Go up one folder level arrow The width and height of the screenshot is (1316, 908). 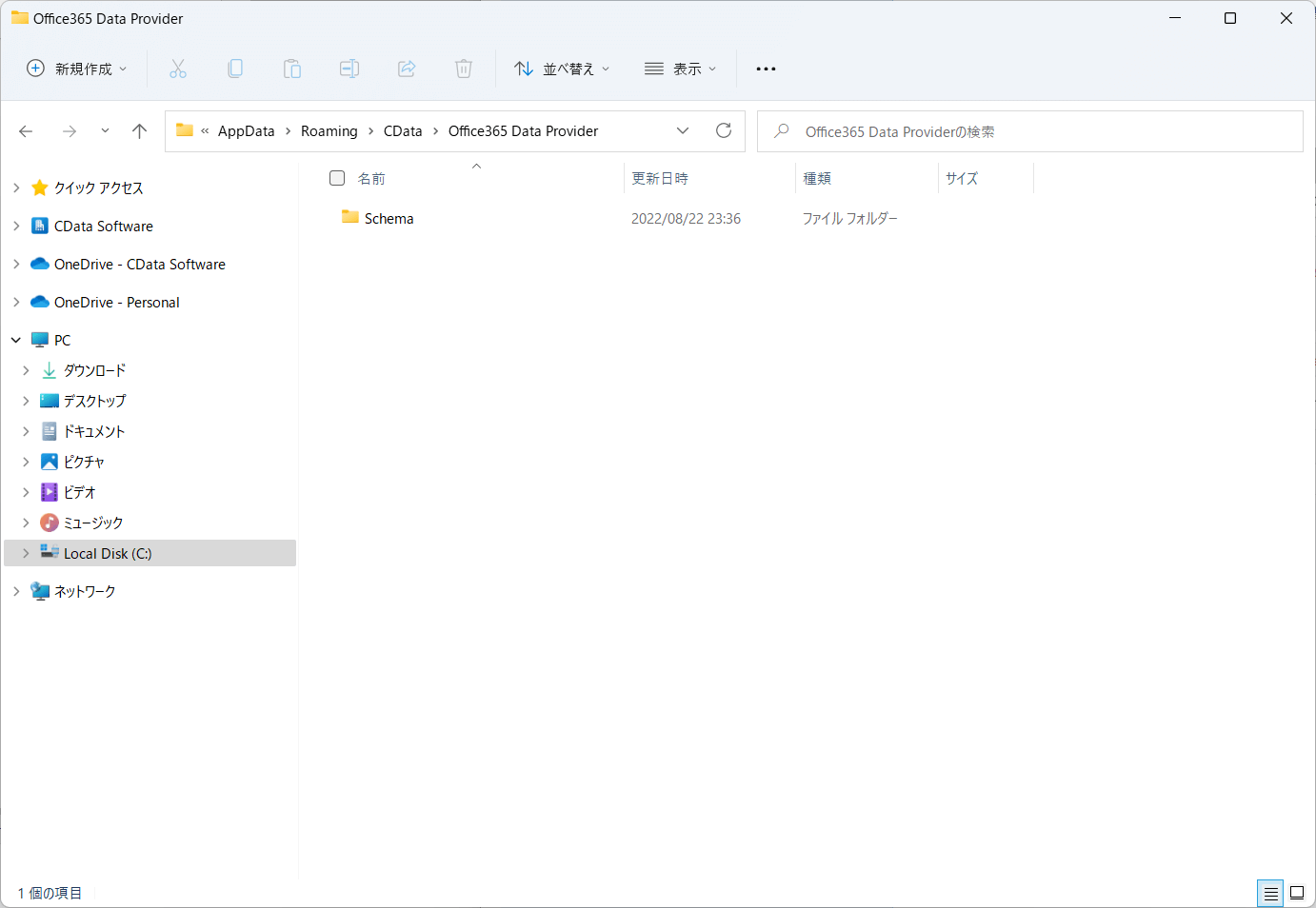click(x=140, y=131)
